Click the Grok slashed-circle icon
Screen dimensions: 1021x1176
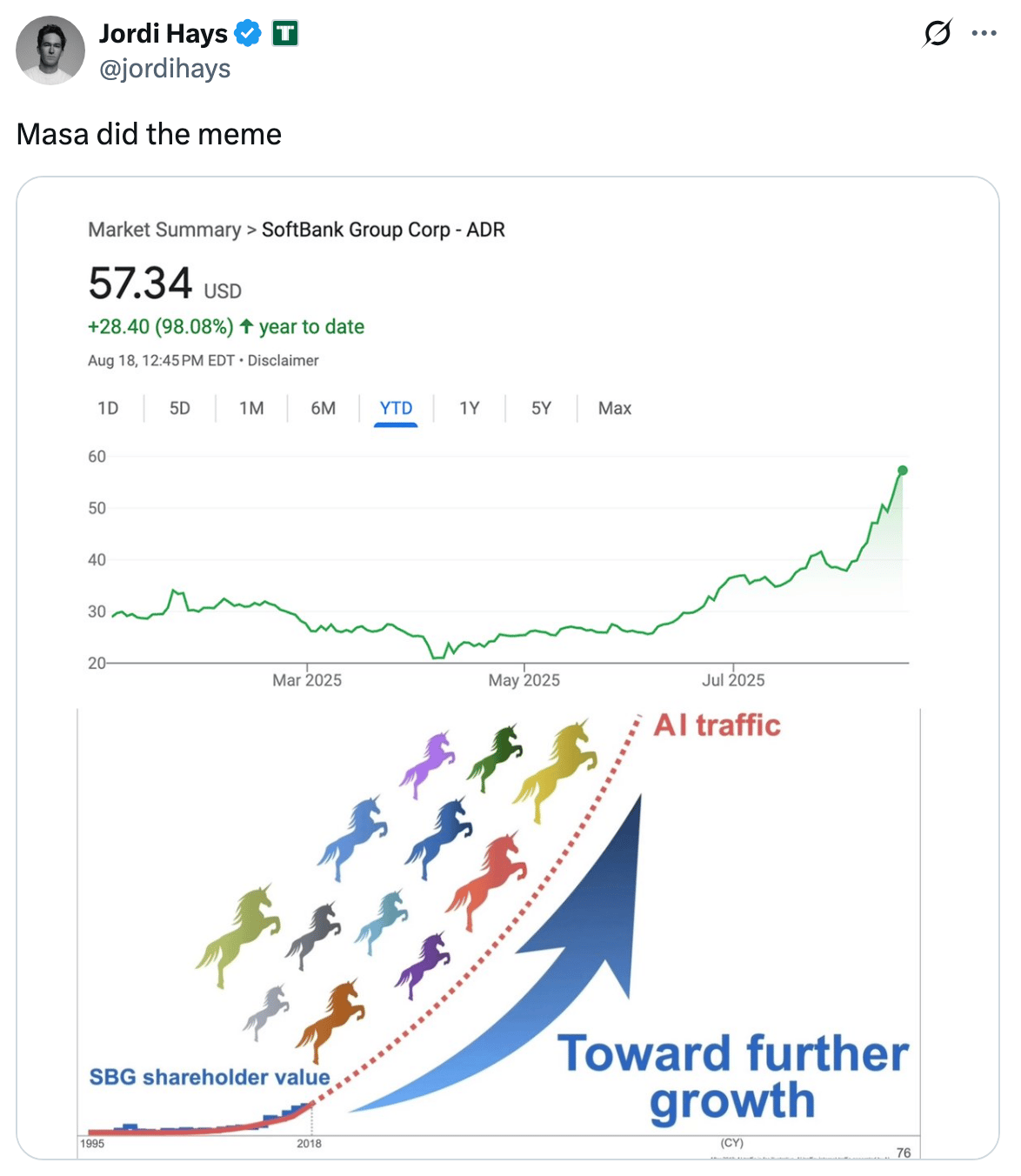pos(937,33)
